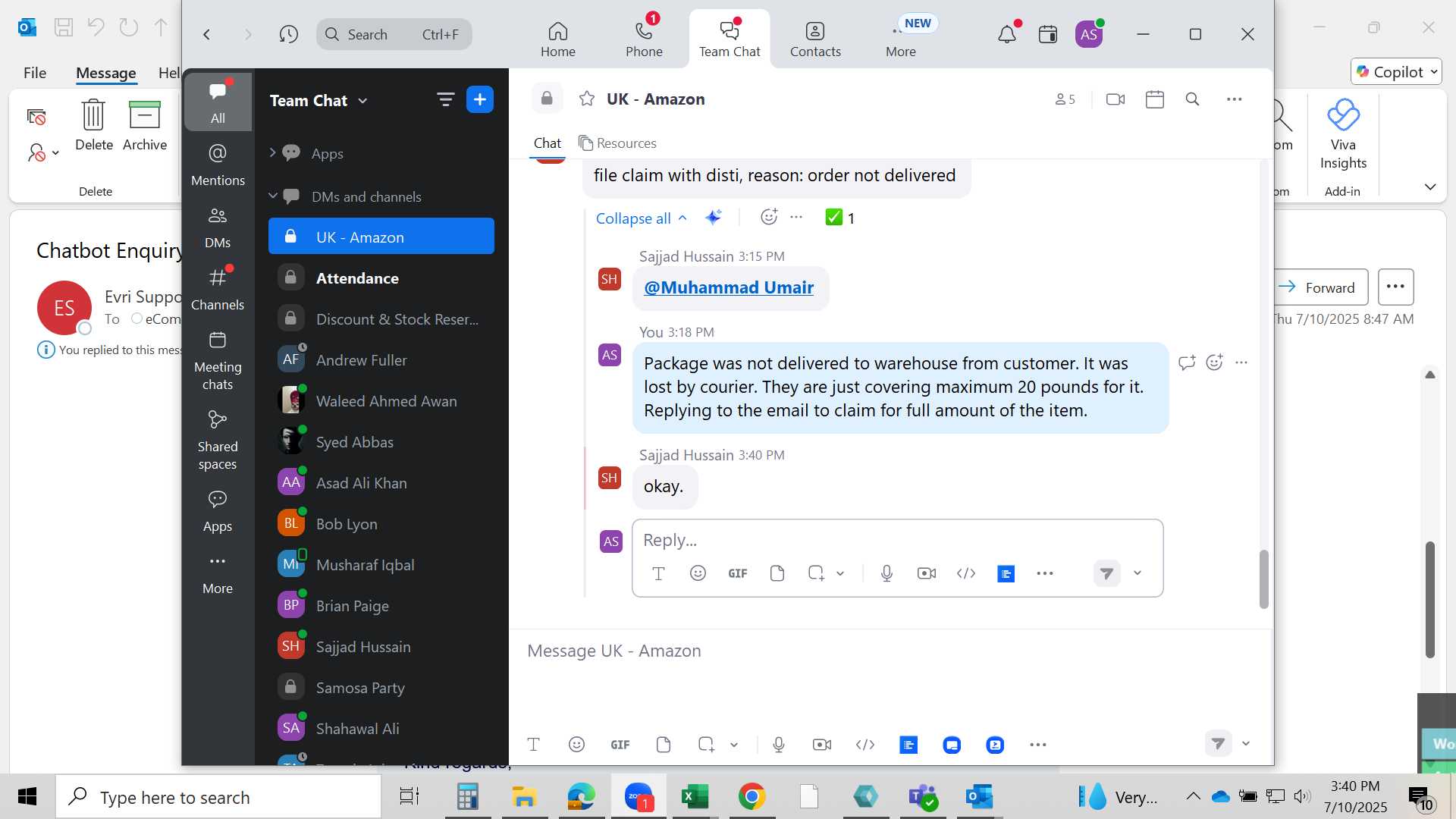View the 5 channel members
Screen dimensions: 1456x819
tap(1065, 99)
